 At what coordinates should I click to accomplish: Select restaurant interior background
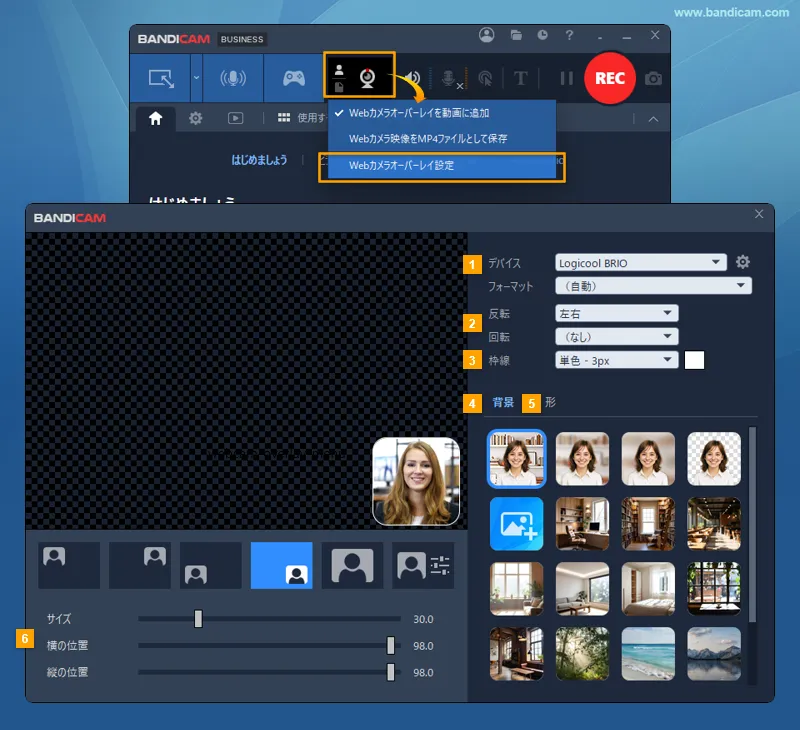click(x=714, y=524)
